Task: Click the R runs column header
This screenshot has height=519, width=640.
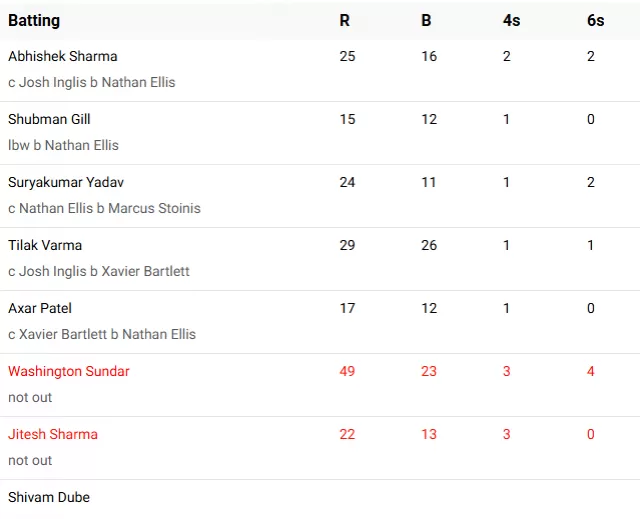Action: point(345,20)
